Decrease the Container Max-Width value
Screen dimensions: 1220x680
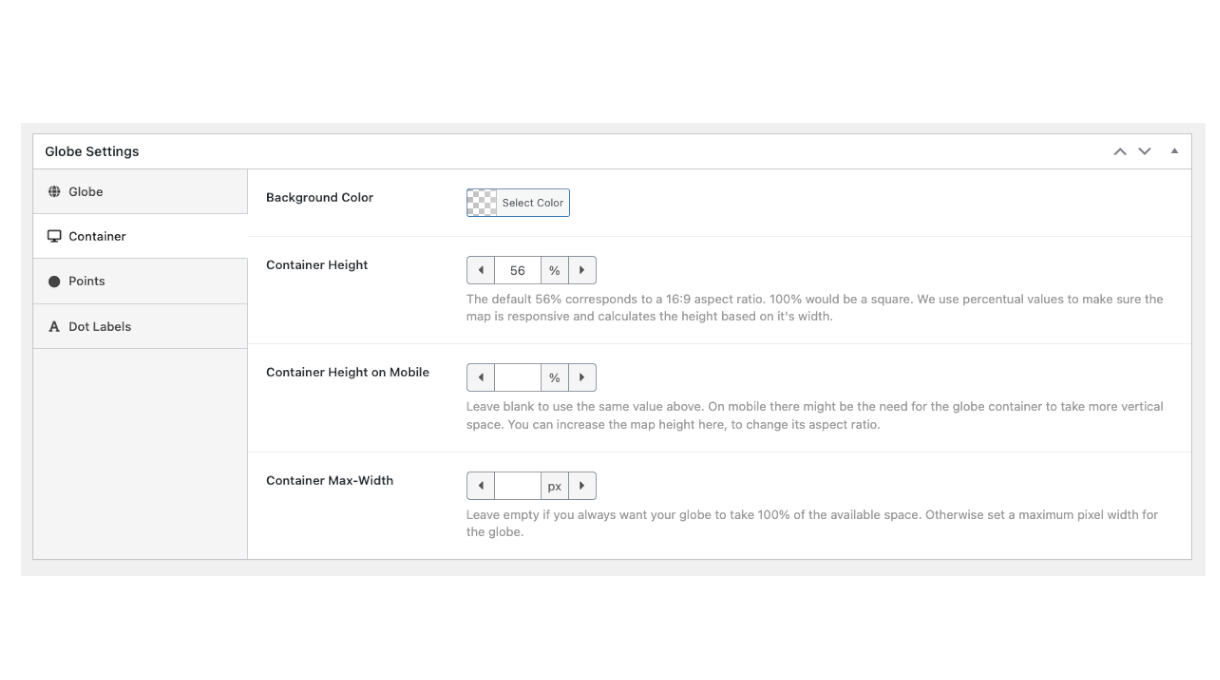481,486
